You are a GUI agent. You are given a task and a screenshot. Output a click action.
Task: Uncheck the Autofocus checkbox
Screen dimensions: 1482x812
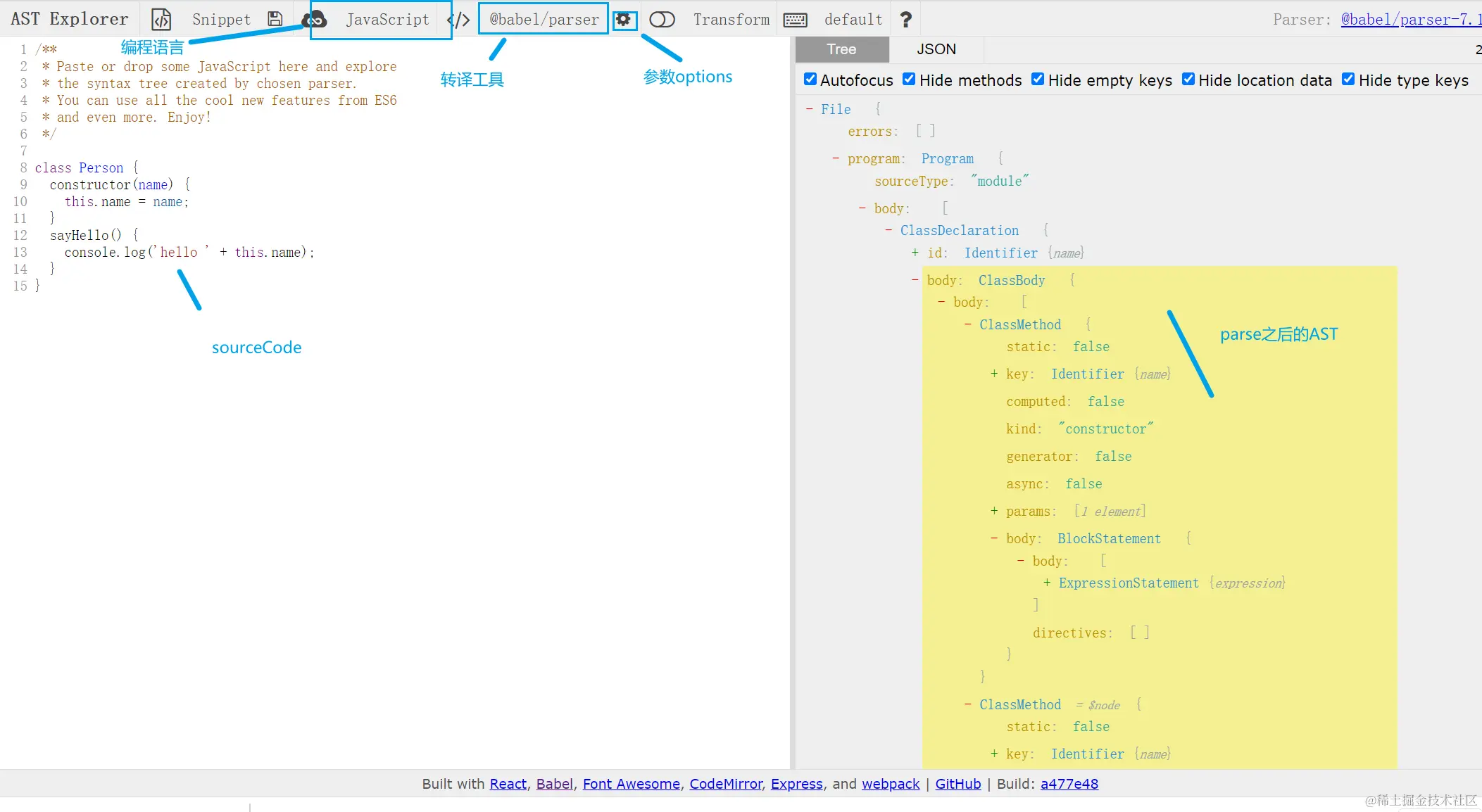pos(810,80)
